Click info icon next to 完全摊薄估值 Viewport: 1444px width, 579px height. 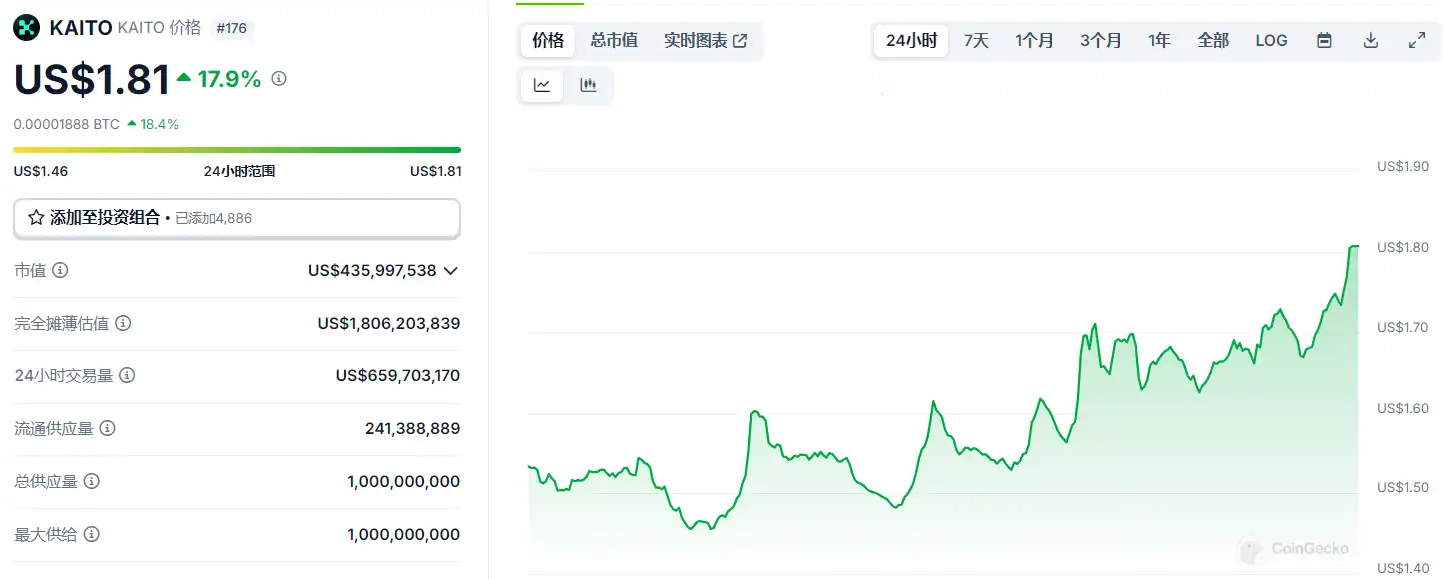point(123,323)
